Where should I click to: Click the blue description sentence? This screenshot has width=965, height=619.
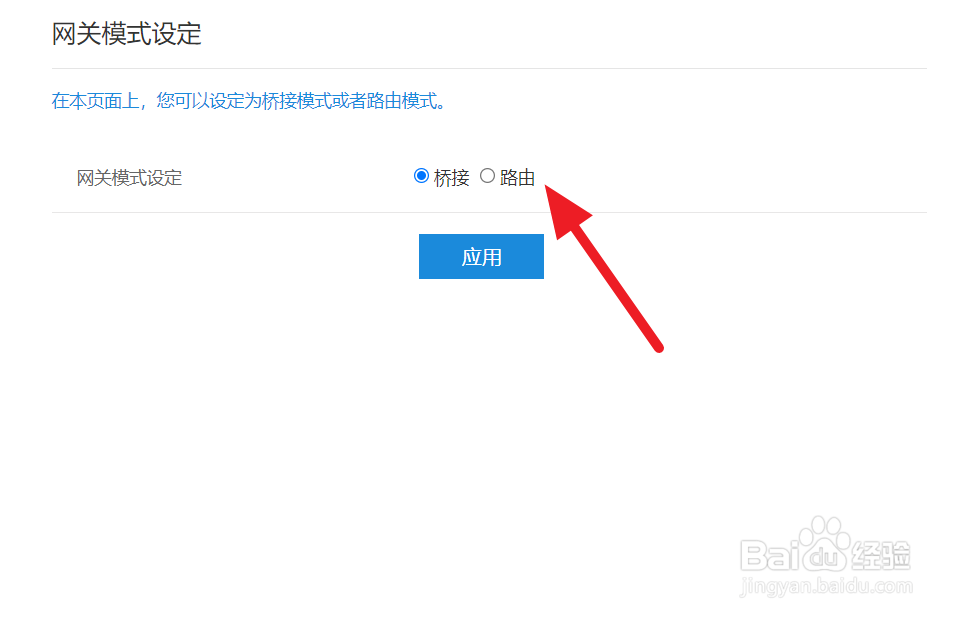click(249, 100)
